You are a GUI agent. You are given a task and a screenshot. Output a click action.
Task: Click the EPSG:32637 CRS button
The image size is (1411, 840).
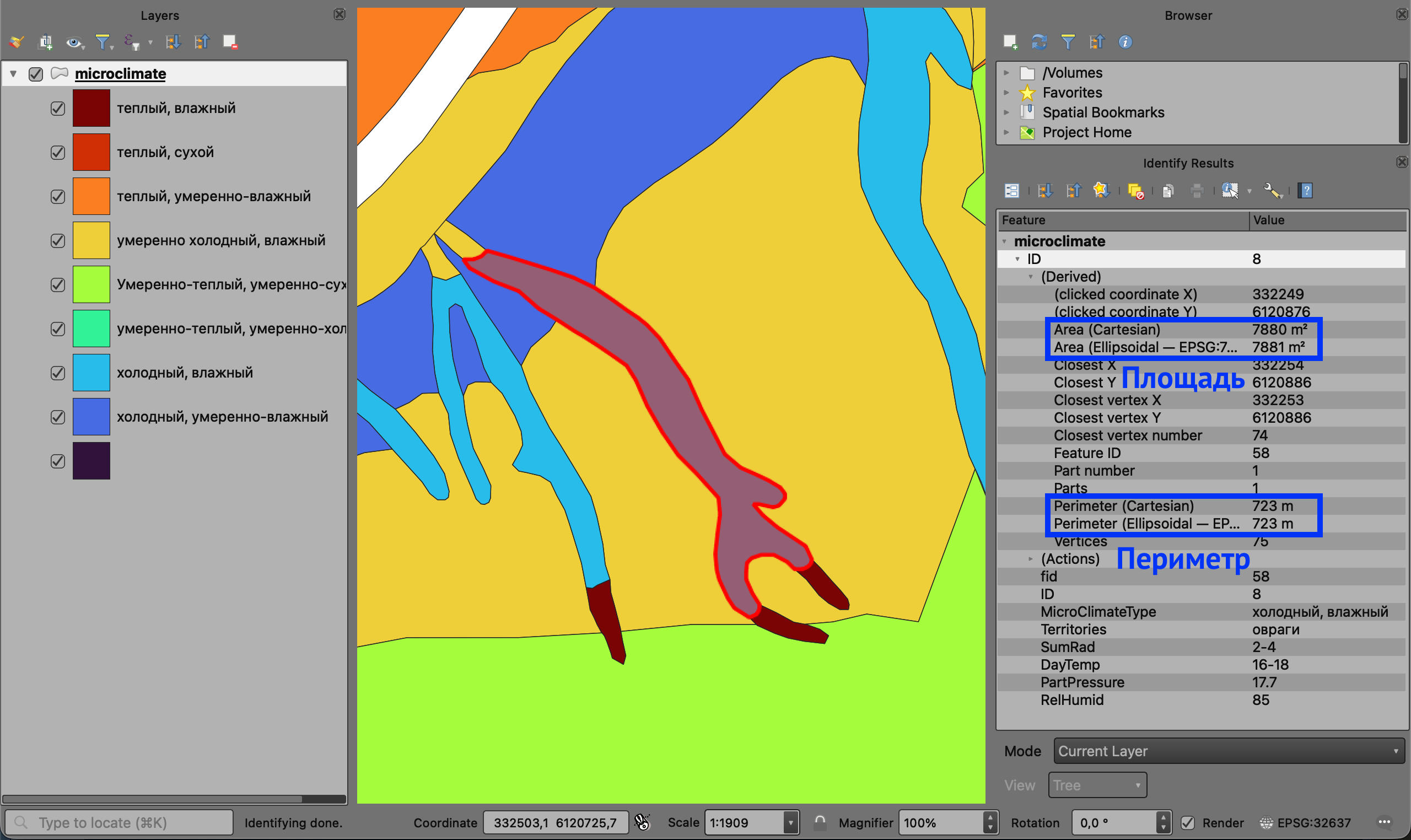click(1306, 822)
